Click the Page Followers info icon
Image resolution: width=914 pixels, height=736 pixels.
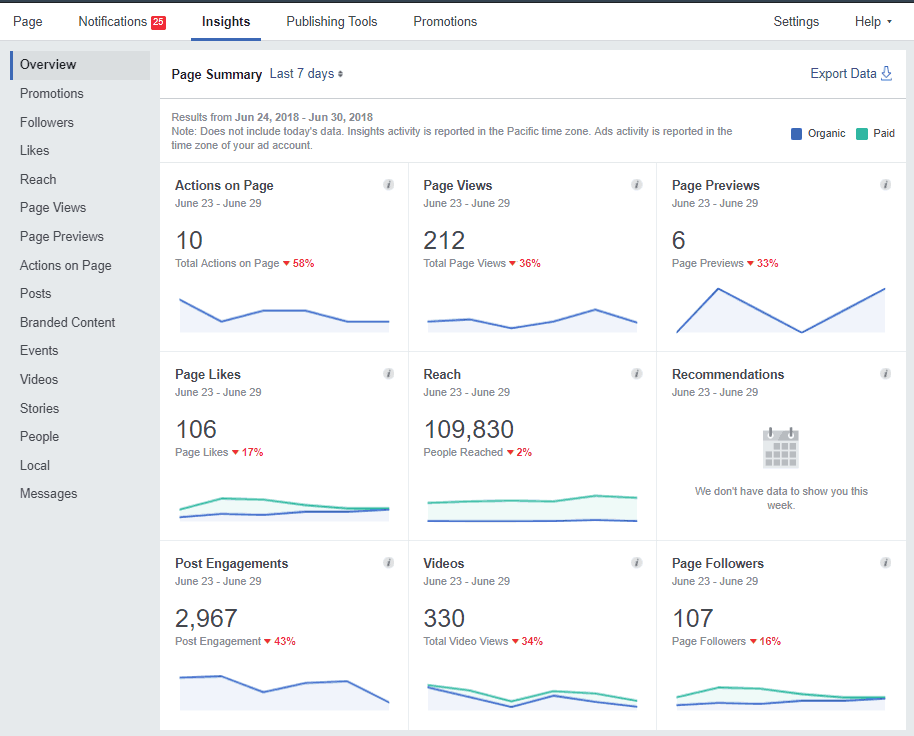point(885,562)
